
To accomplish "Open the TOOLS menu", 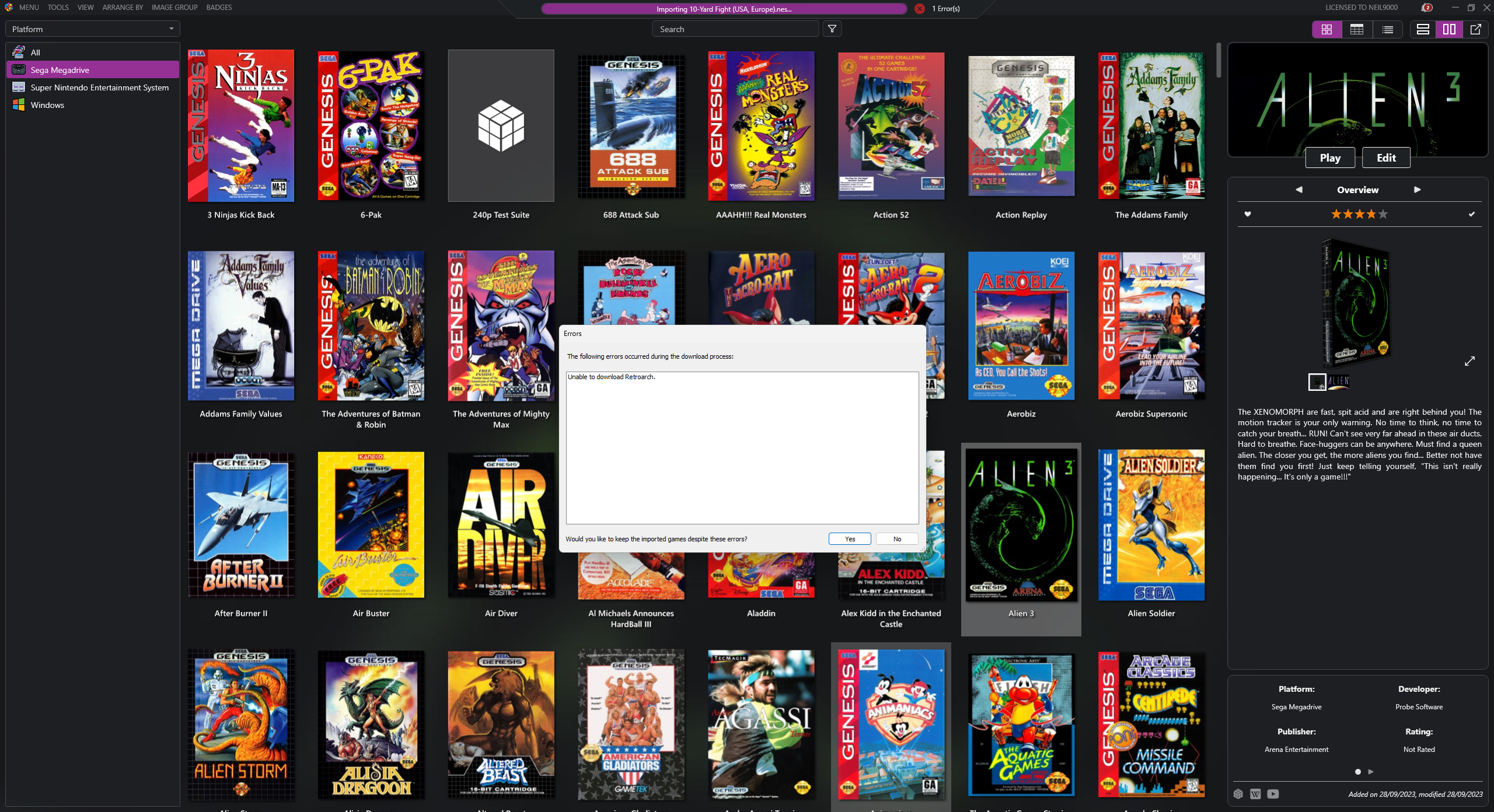I will [x=58, y=8].
